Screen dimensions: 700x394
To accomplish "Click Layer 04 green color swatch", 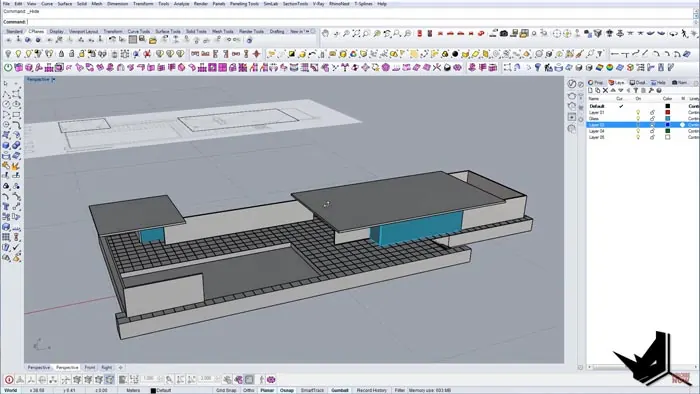I will click(x=667, y=131).
